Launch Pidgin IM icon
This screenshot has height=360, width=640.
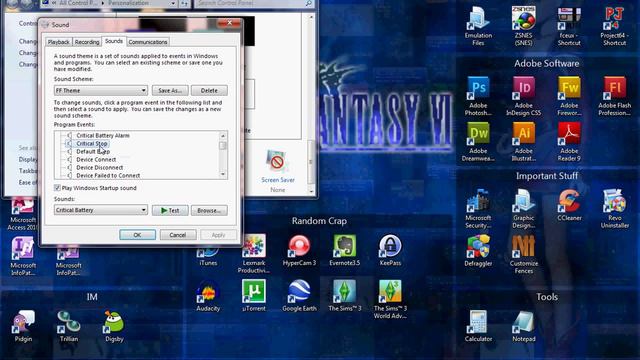point(23,326)
